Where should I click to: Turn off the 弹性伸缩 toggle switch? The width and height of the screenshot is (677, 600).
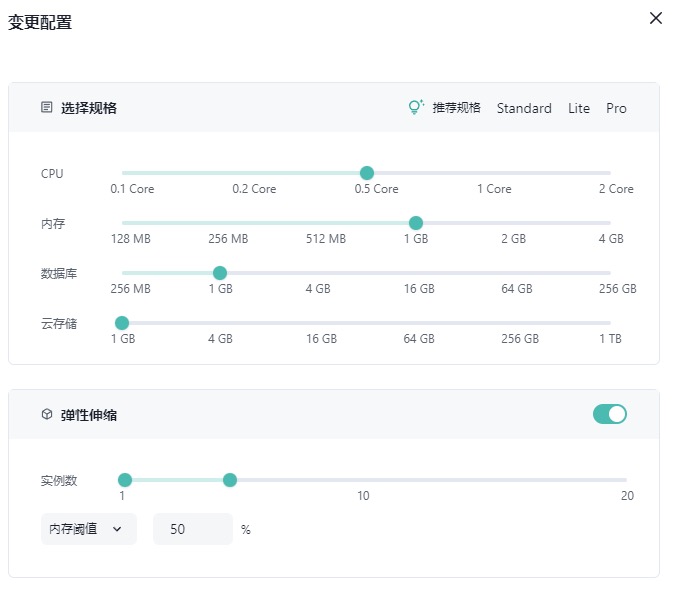point(610,414)
